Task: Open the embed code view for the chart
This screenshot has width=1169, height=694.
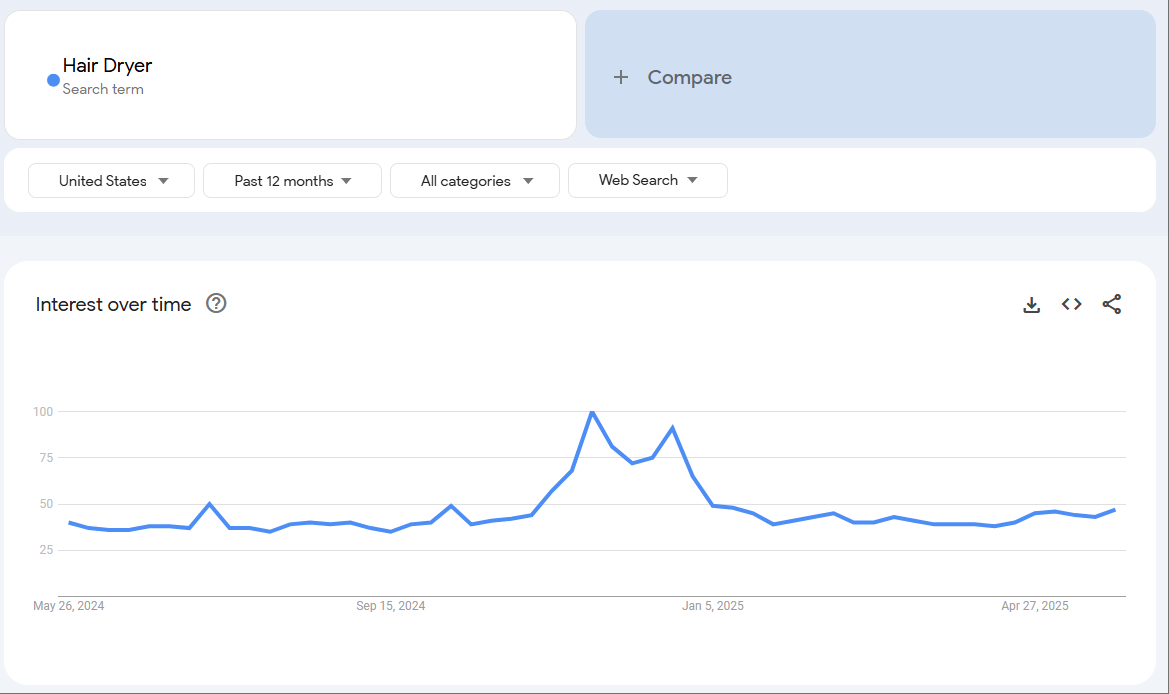Action: (1071, 304)
